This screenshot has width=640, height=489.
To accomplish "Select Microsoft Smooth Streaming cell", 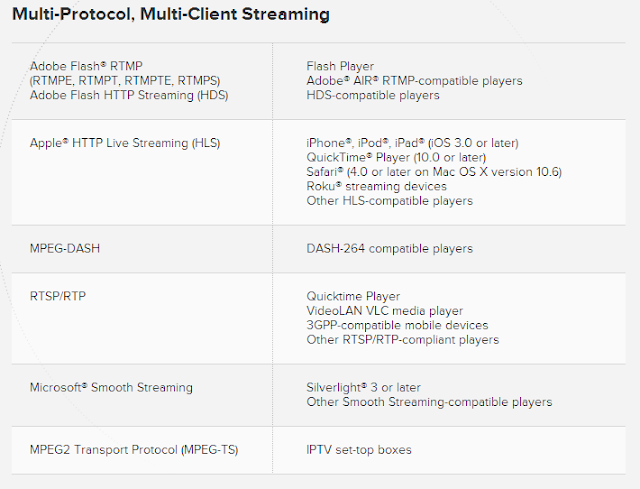I will (142, 396).
